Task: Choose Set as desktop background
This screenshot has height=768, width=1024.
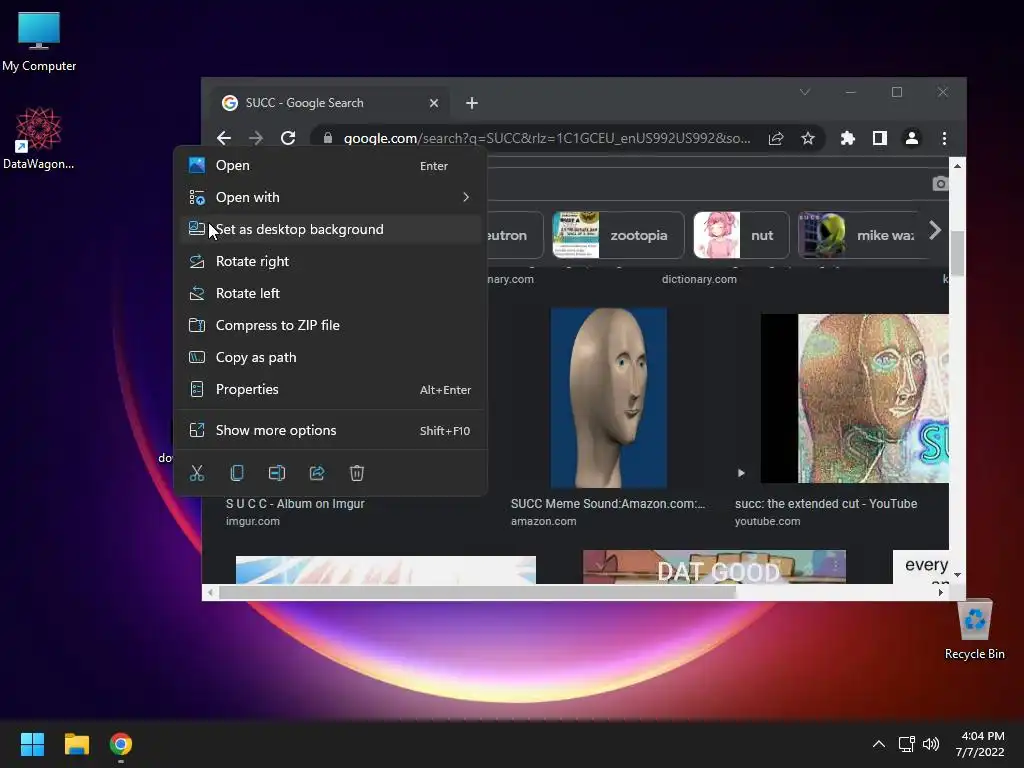Action: tap(330, 229)
